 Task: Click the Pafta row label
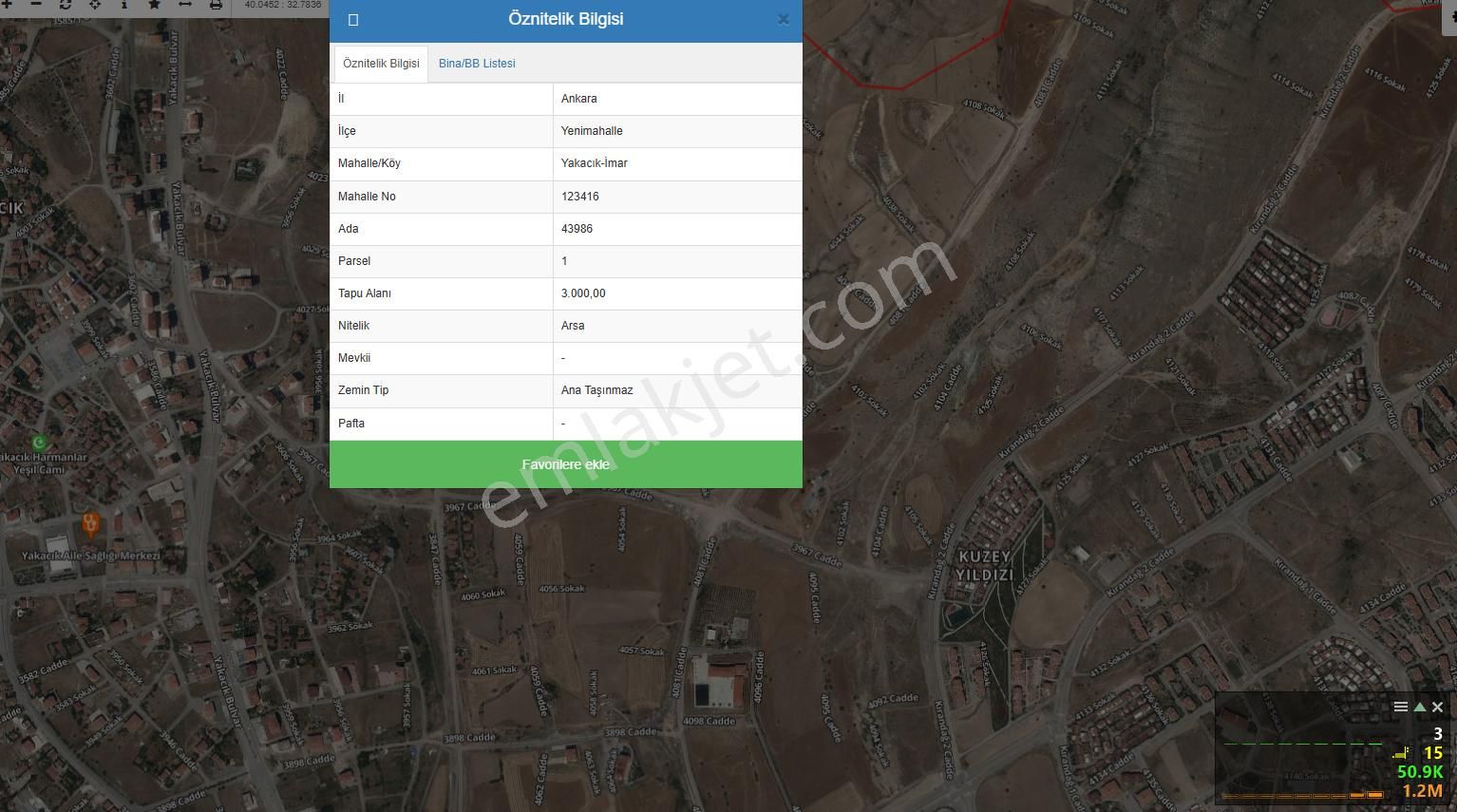[351, 424]
